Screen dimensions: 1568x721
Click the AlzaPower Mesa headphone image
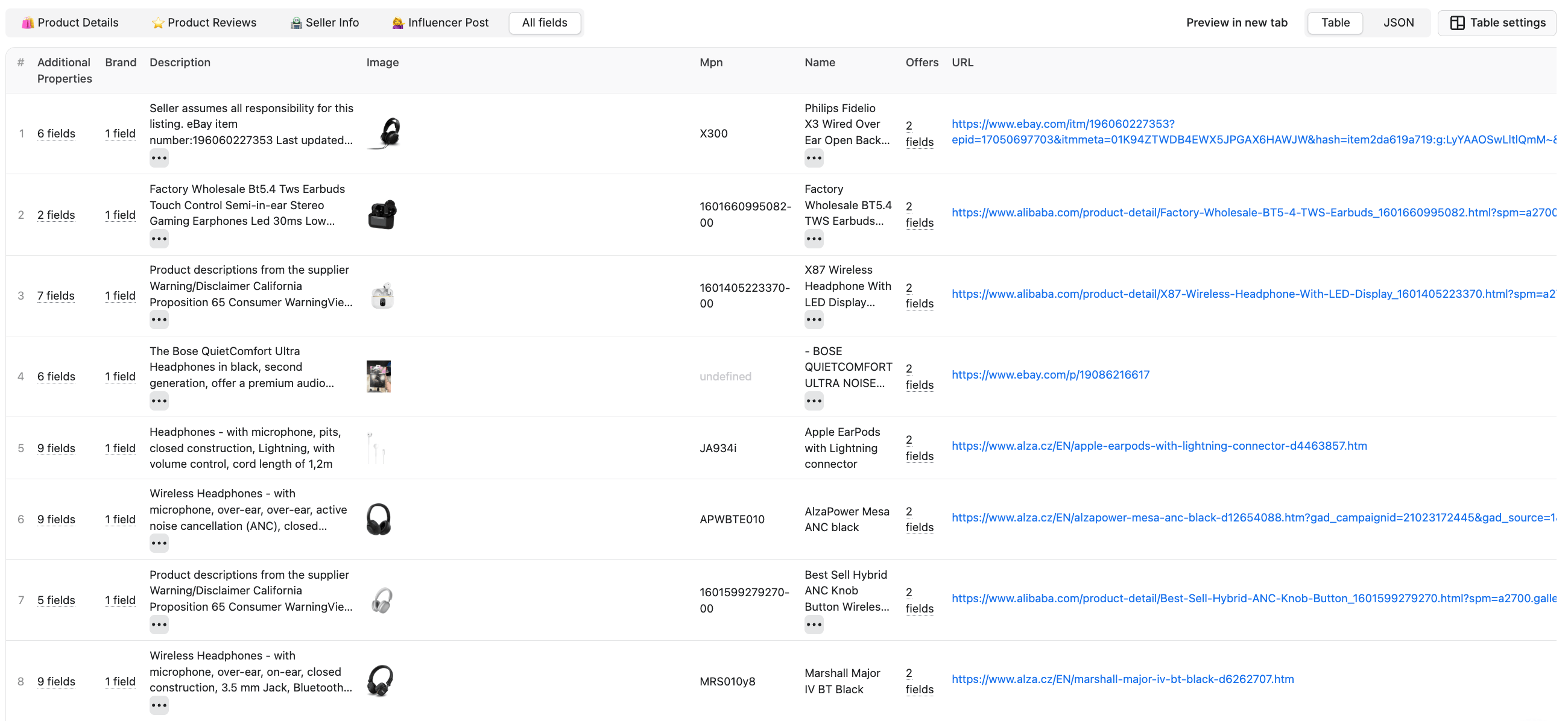pos(379,519)
